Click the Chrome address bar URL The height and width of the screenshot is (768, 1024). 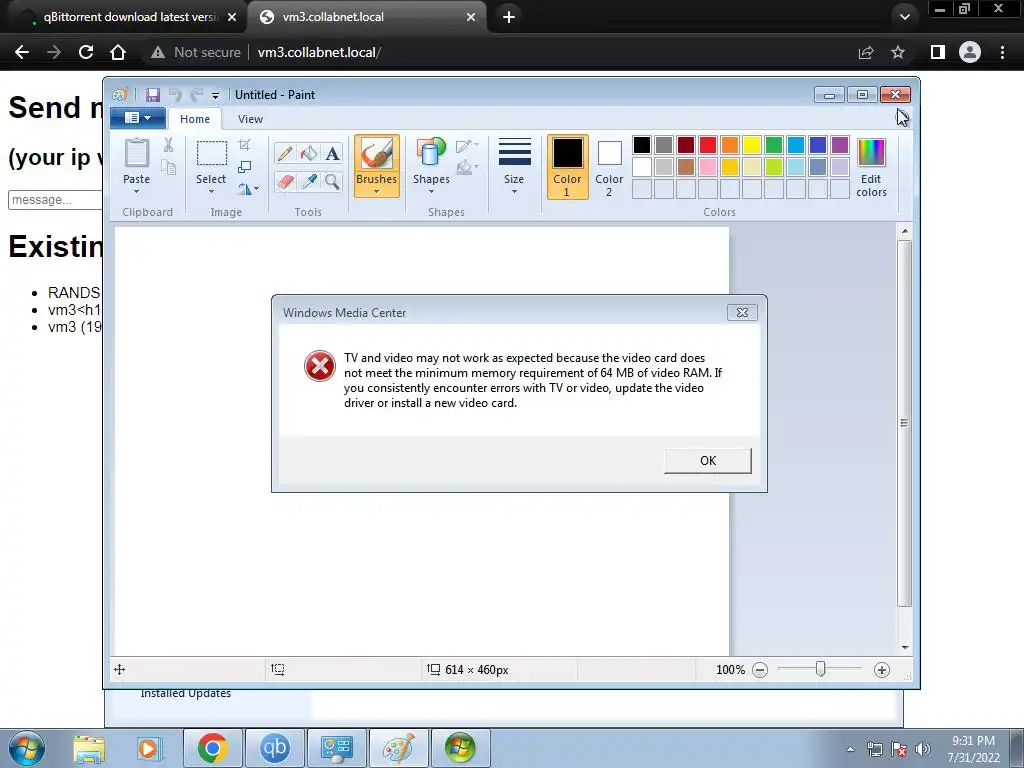click(319, 52)
